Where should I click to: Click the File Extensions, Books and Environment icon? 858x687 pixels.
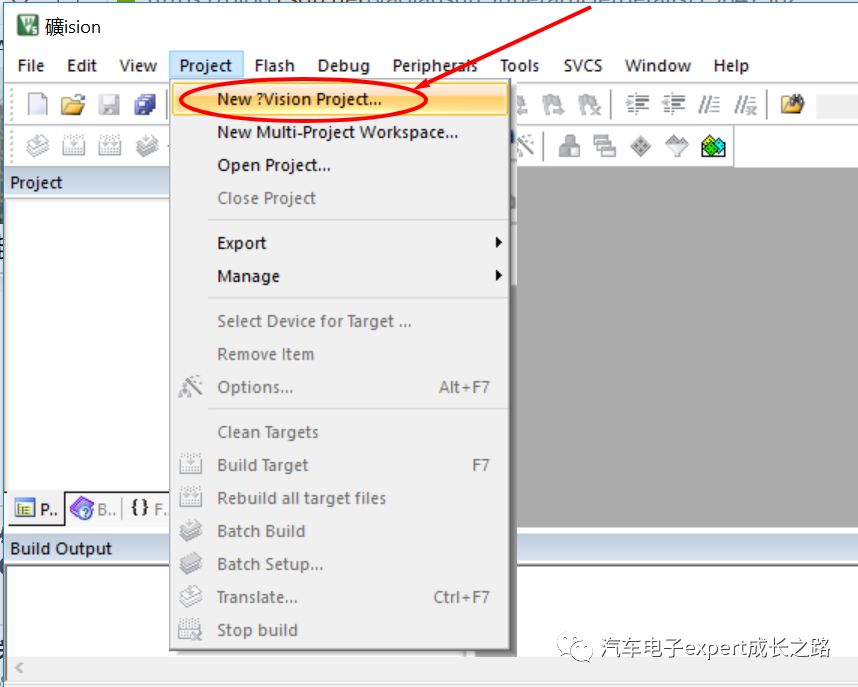pyautogui.click(x=569, y=146)
